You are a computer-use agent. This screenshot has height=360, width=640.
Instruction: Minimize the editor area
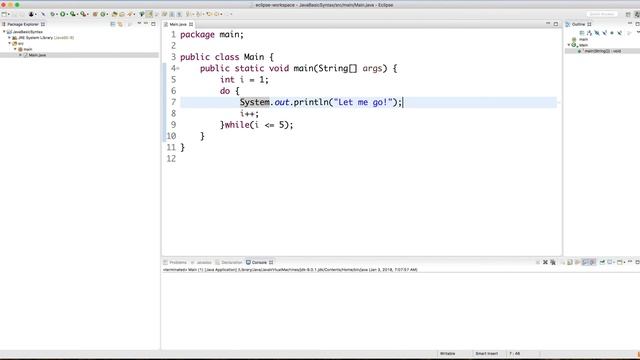tap(548, 24)
